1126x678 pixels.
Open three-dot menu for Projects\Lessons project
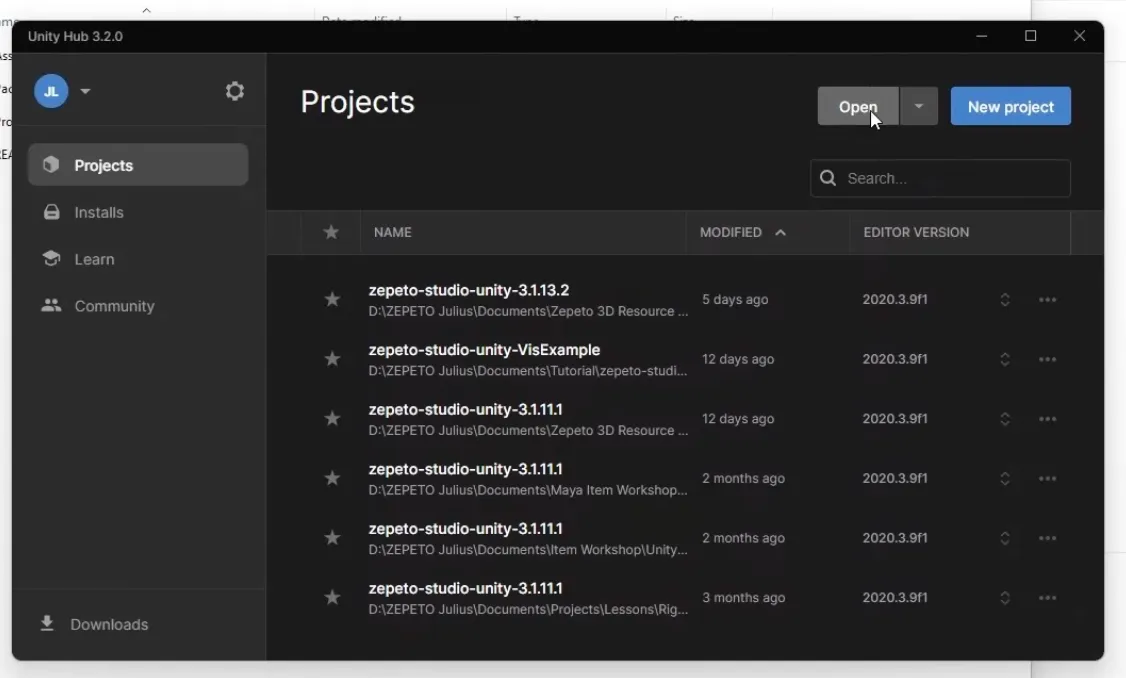(x=1047, y=598)
